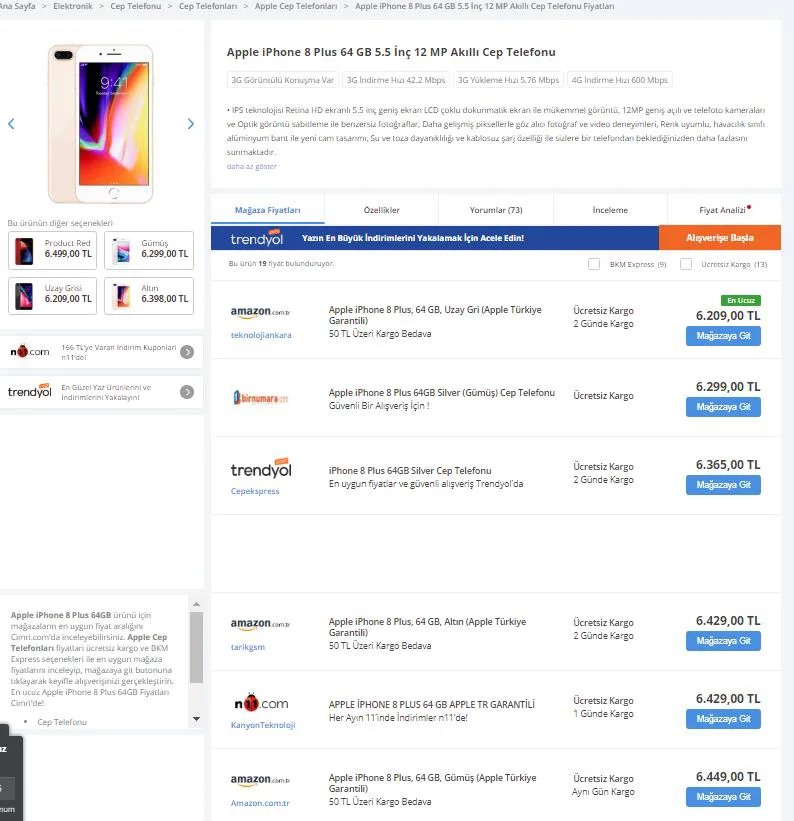
Task: Open APPLE İPHONE 8 PLUS n11 offer title
Action: [x=432, y=705]
